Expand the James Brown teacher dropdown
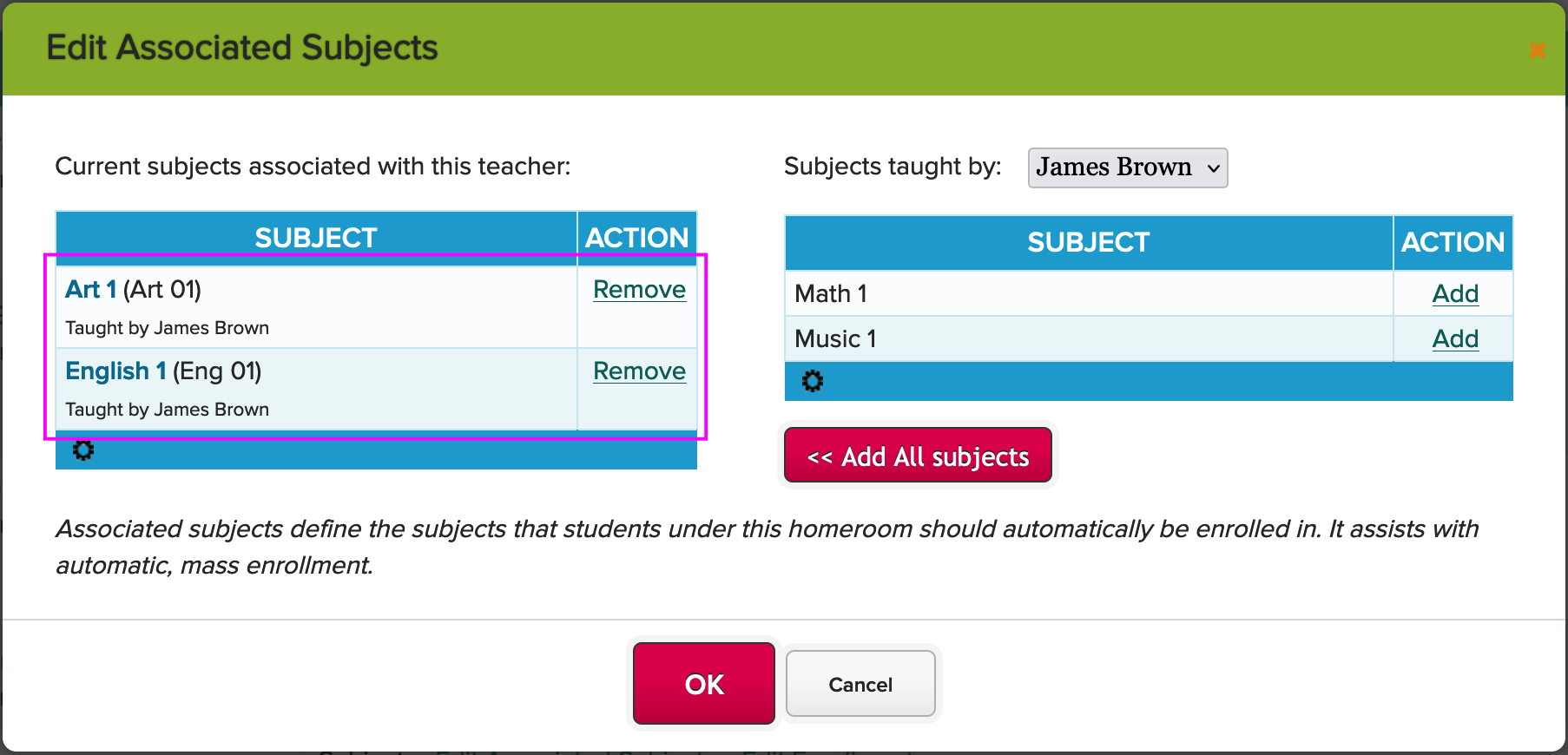Image resolution: width=1568 pixels, height=755 pixels. click(x=1128, y=167)
